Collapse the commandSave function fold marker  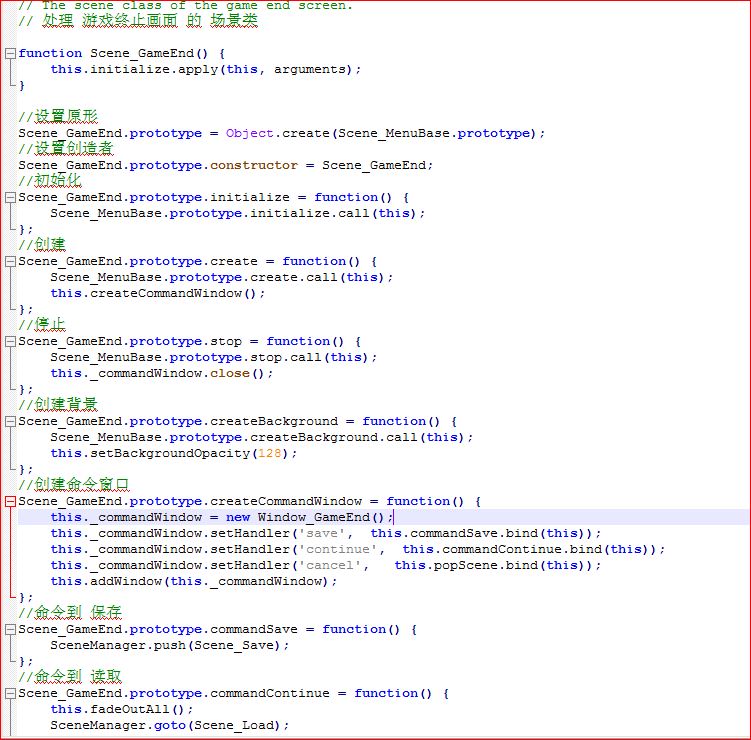10,629
